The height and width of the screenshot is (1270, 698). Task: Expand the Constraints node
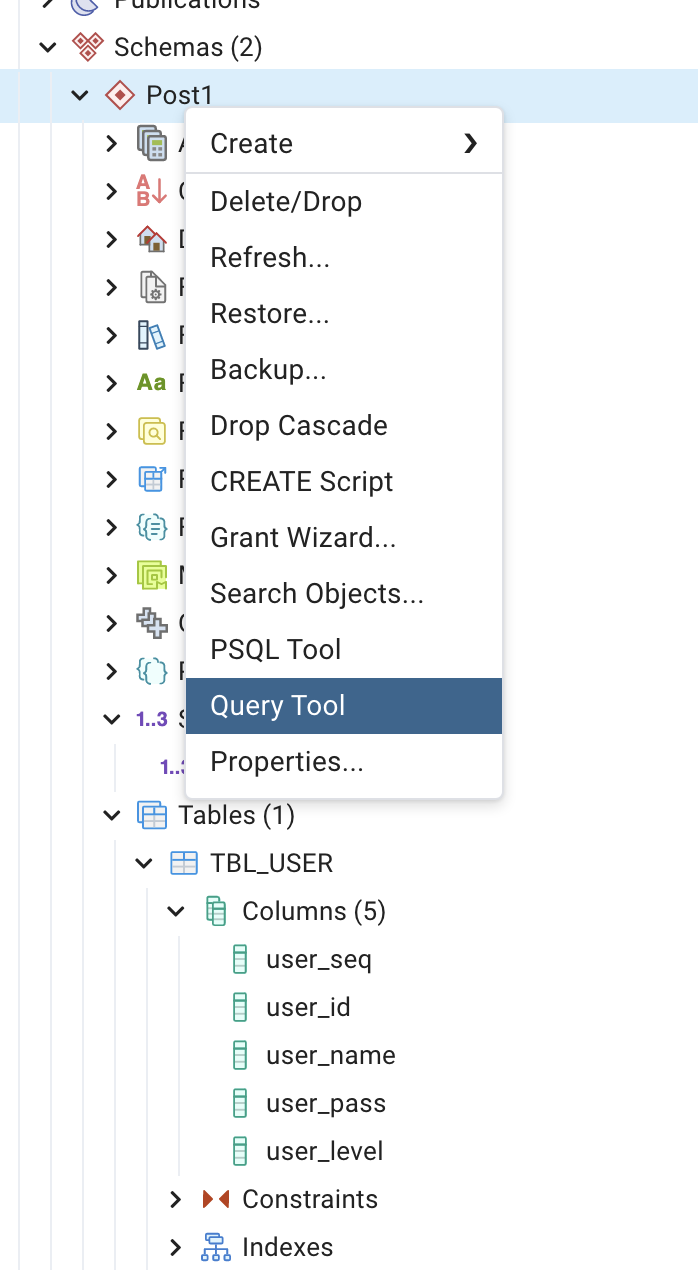point(176,1199)
